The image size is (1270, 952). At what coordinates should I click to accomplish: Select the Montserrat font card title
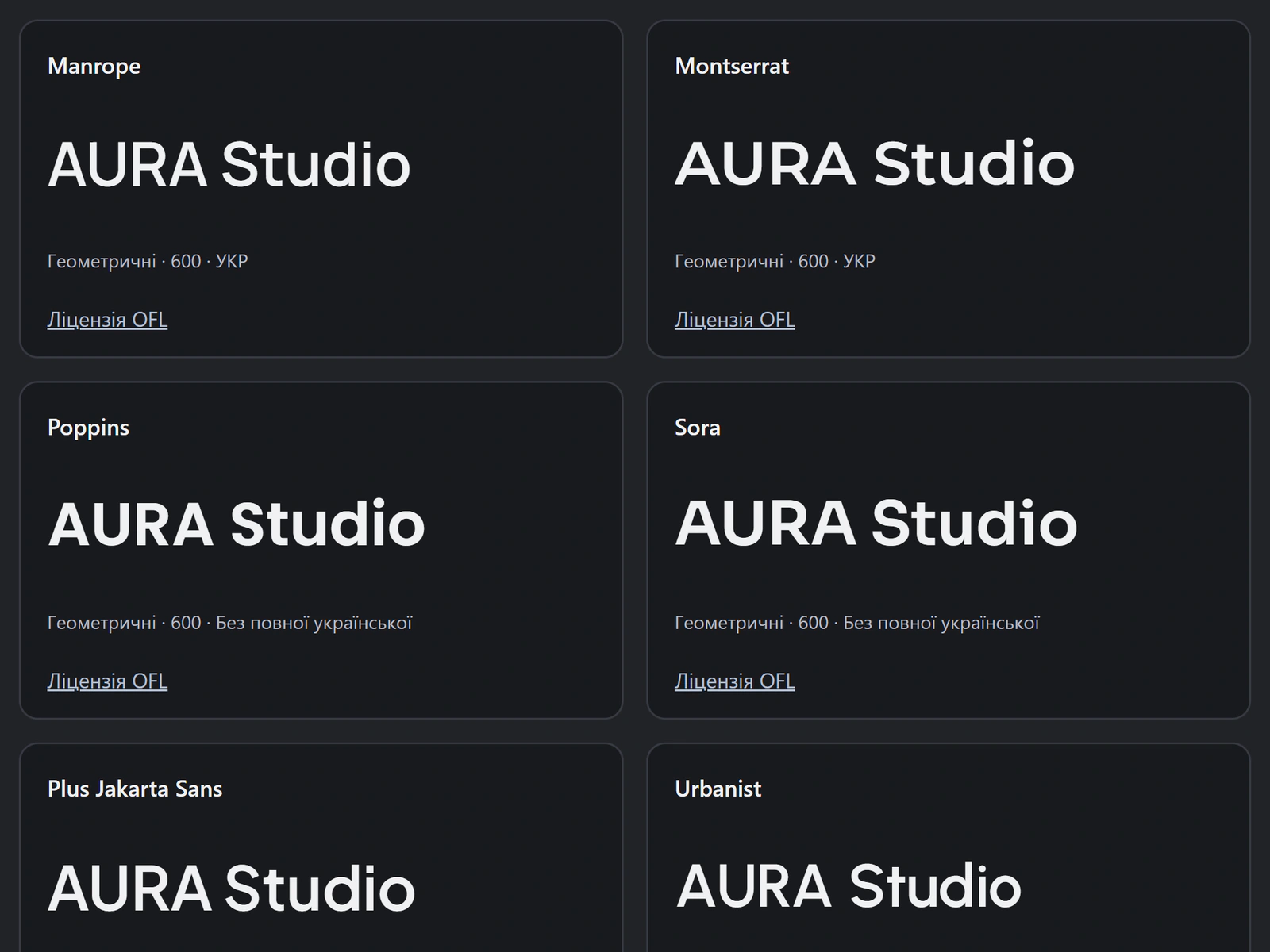click(732, 66)
